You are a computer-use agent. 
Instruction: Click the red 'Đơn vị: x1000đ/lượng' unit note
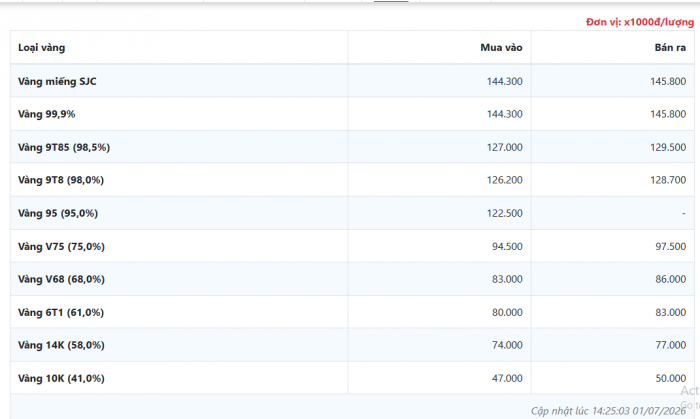point(640,22)
